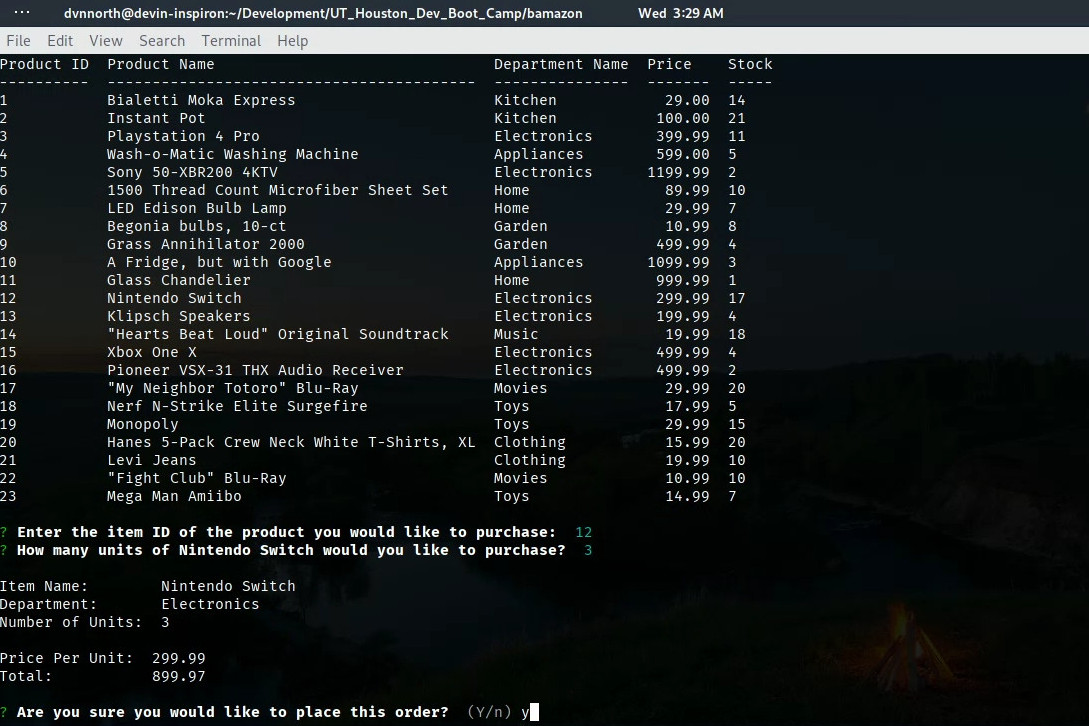Click the entered item ID 12
1089x726 pixels.
coord(584,532)
